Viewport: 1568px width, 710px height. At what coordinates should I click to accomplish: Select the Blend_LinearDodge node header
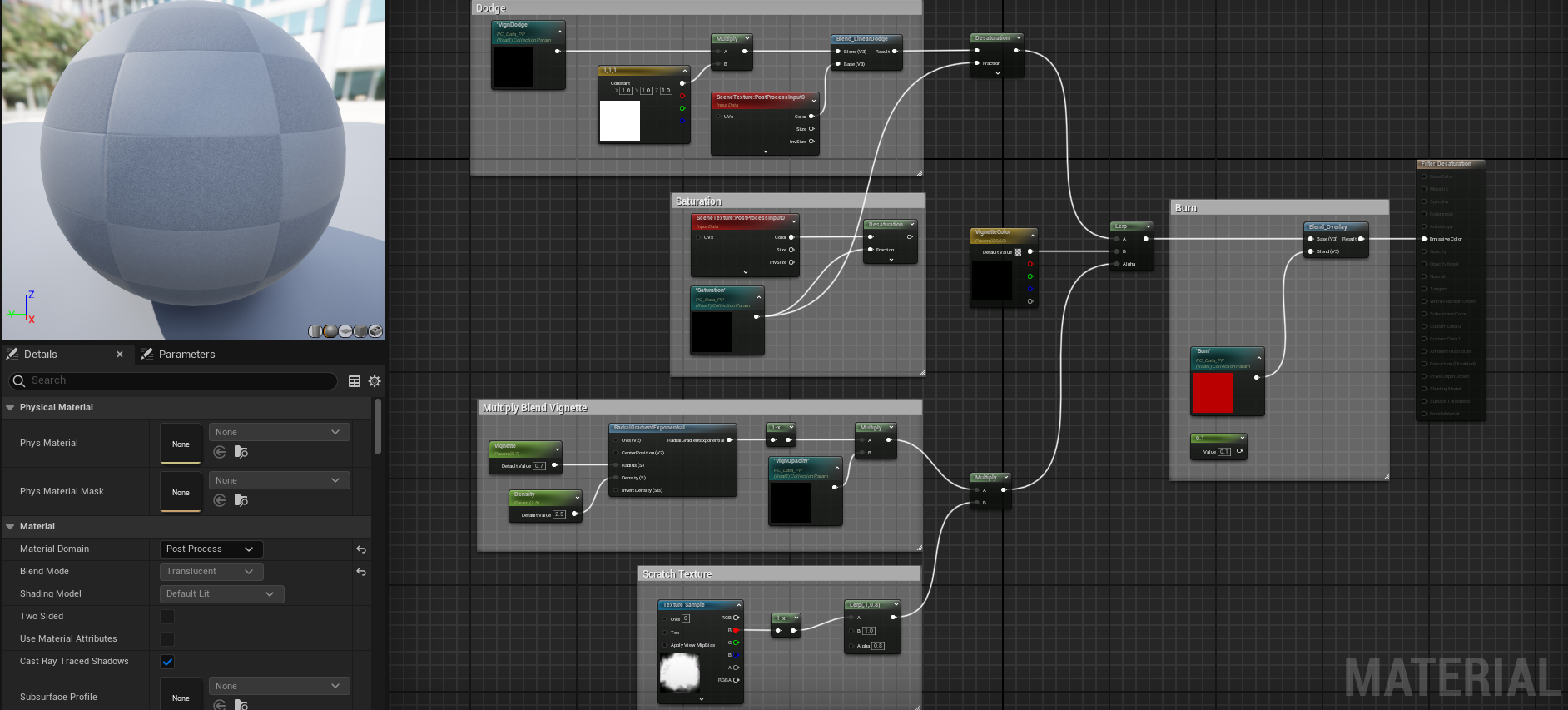866,39
